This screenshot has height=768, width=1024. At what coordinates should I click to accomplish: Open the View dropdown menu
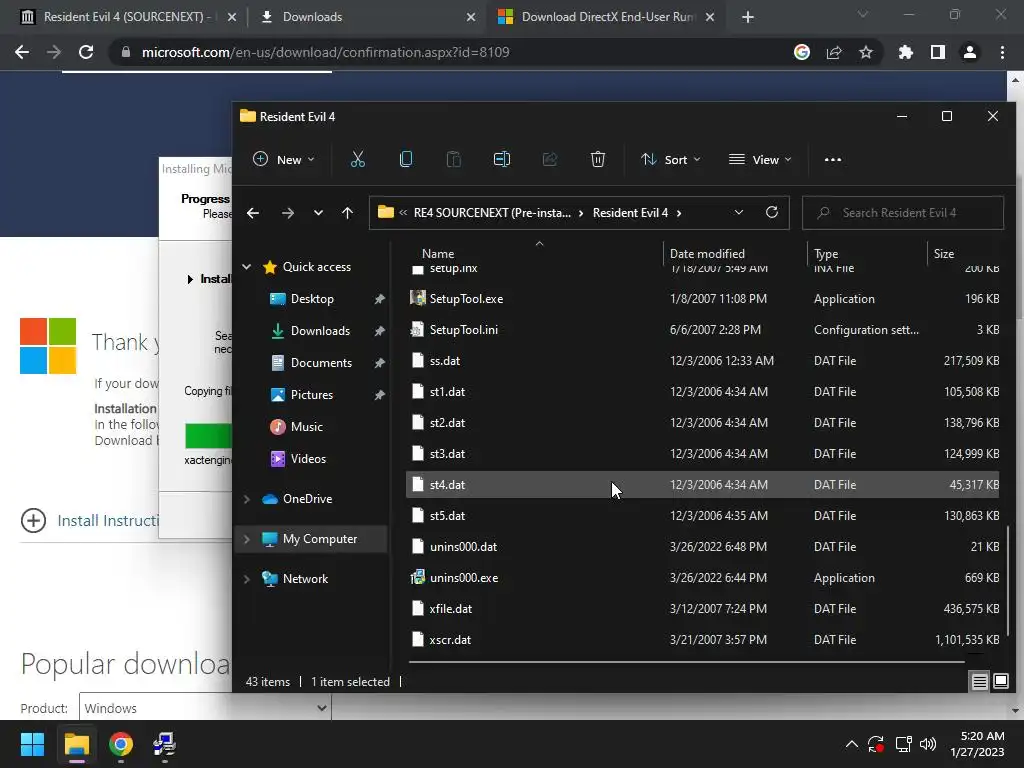click(760, 159)
